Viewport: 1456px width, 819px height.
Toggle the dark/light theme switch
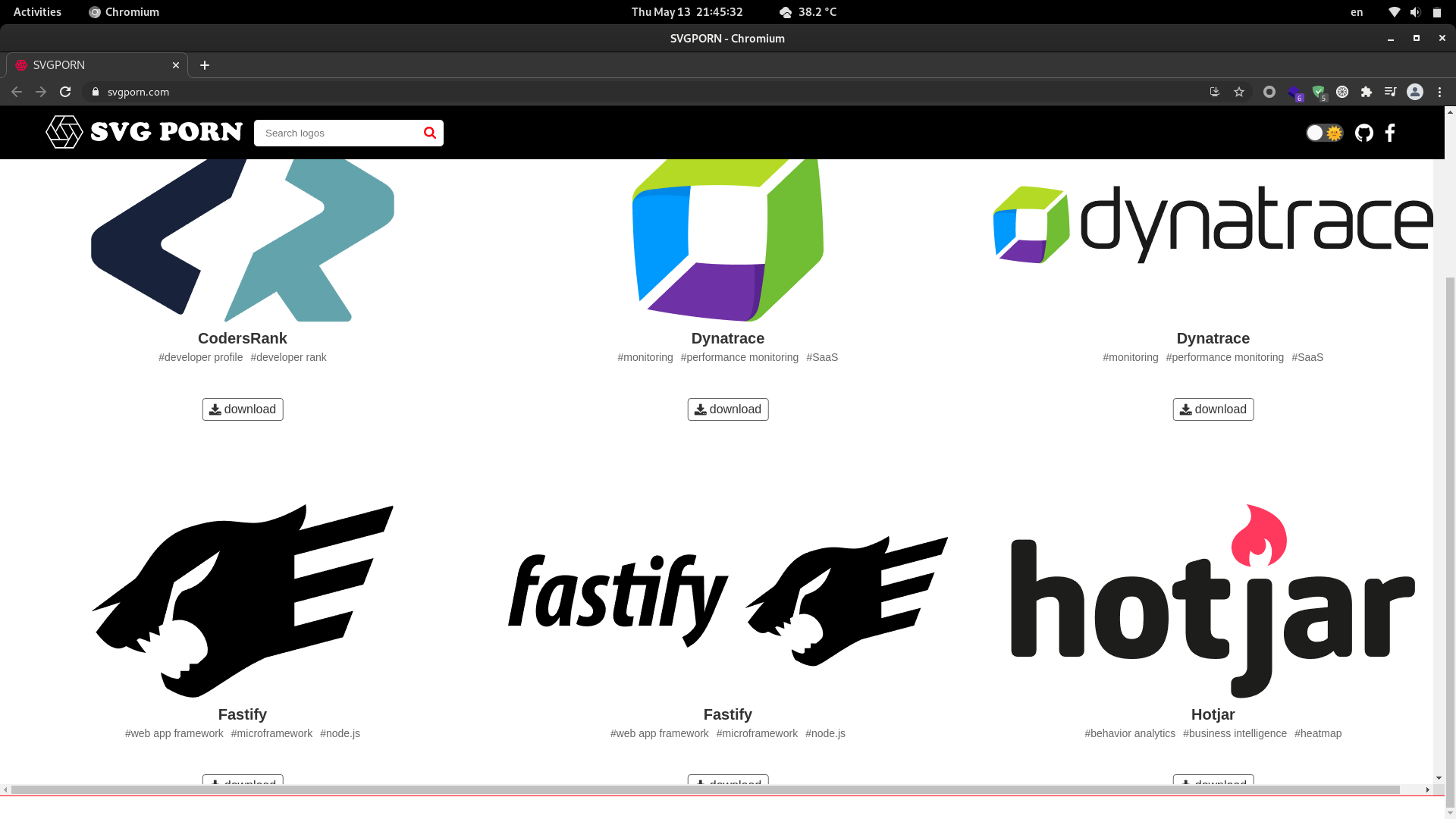point(1324,133)
